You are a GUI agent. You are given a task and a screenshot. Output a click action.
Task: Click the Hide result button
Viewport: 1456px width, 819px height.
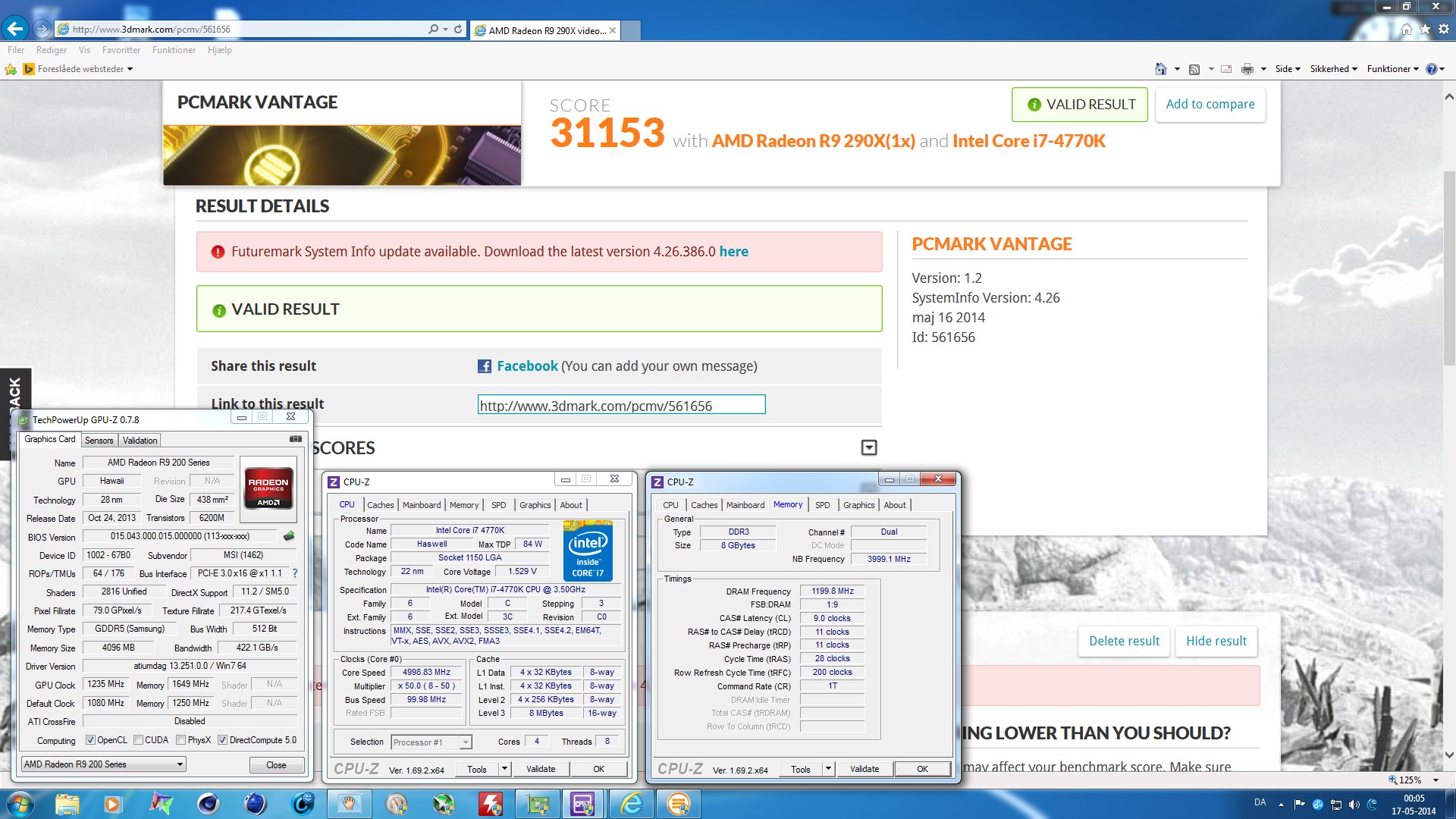click(1216, 642)
